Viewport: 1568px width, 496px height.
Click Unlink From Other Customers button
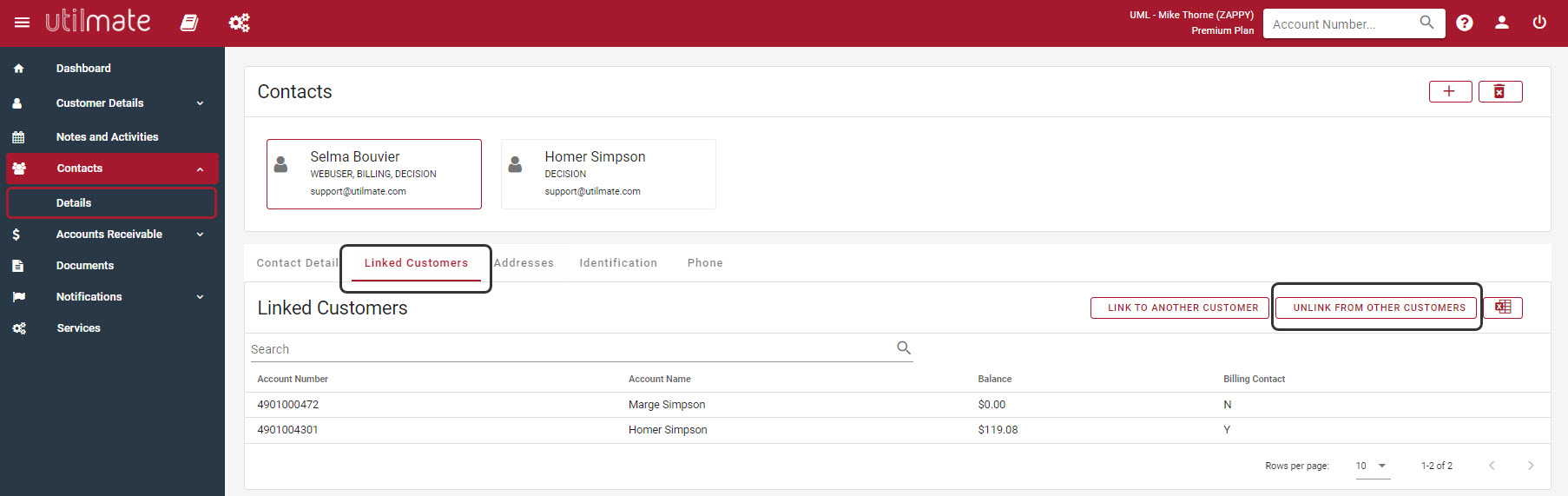1379,308
